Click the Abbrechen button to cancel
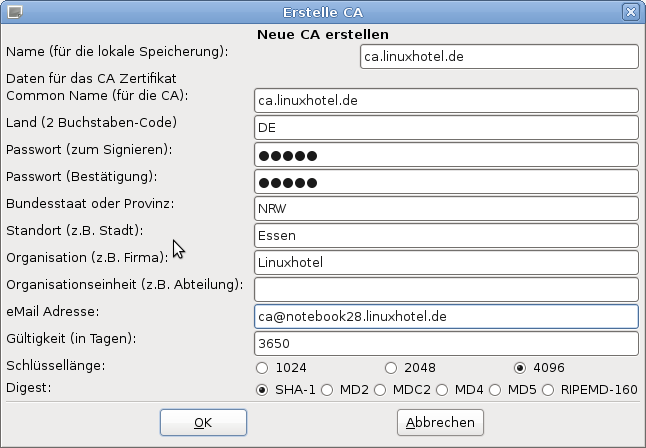646x448 pixels. 440,423
